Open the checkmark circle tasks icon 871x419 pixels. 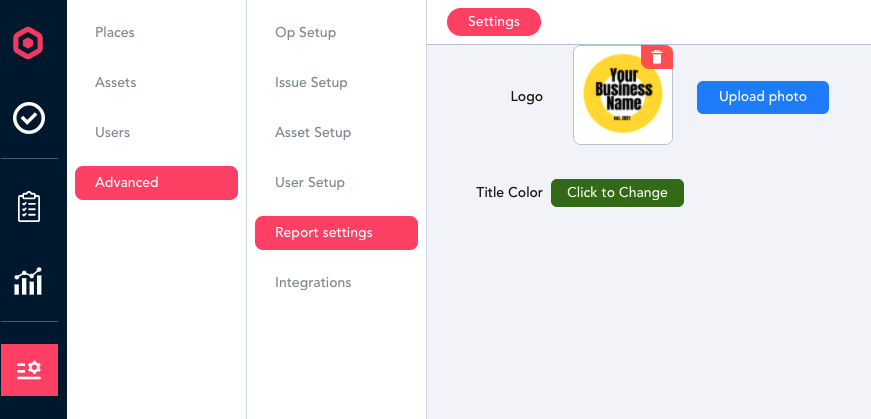[29, 118]
